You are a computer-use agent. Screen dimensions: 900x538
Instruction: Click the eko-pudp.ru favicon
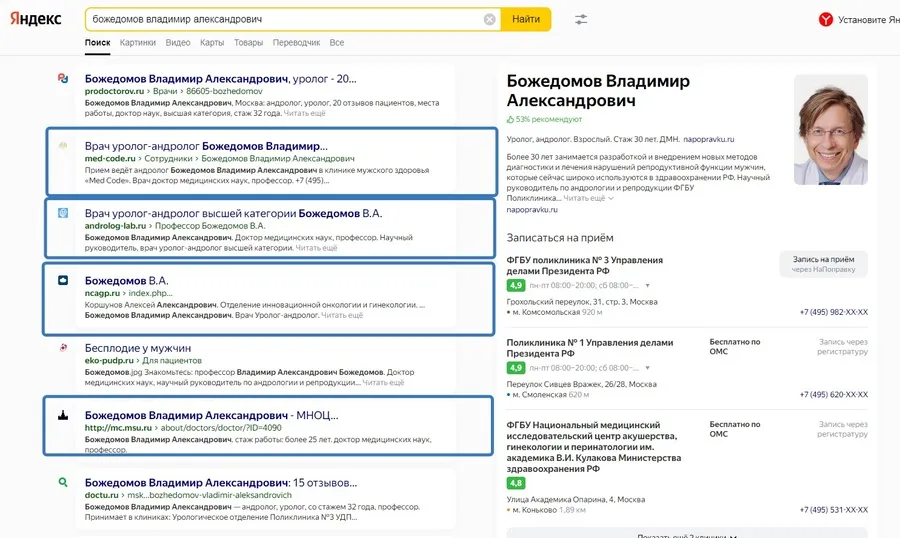[x=63, y=347]
